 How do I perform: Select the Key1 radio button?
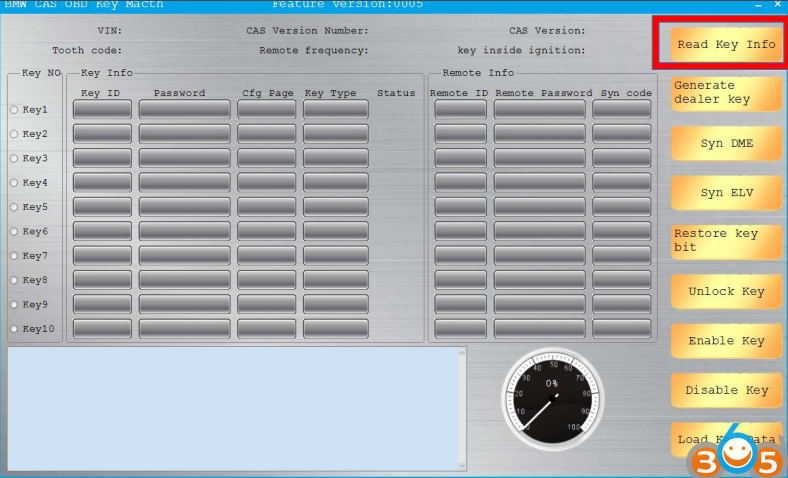coord(14,109)
